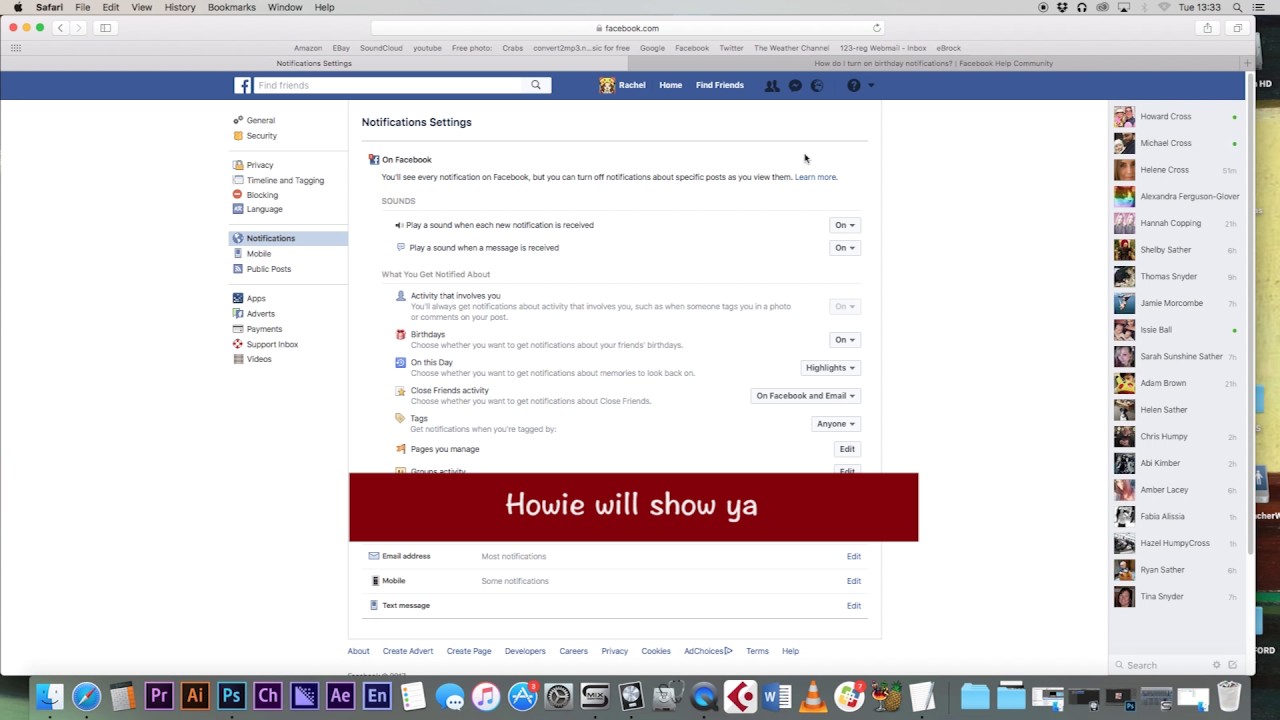1280x720 pixels.
Task: Open a new tab with plus button
Action: tap(1247, 63)
